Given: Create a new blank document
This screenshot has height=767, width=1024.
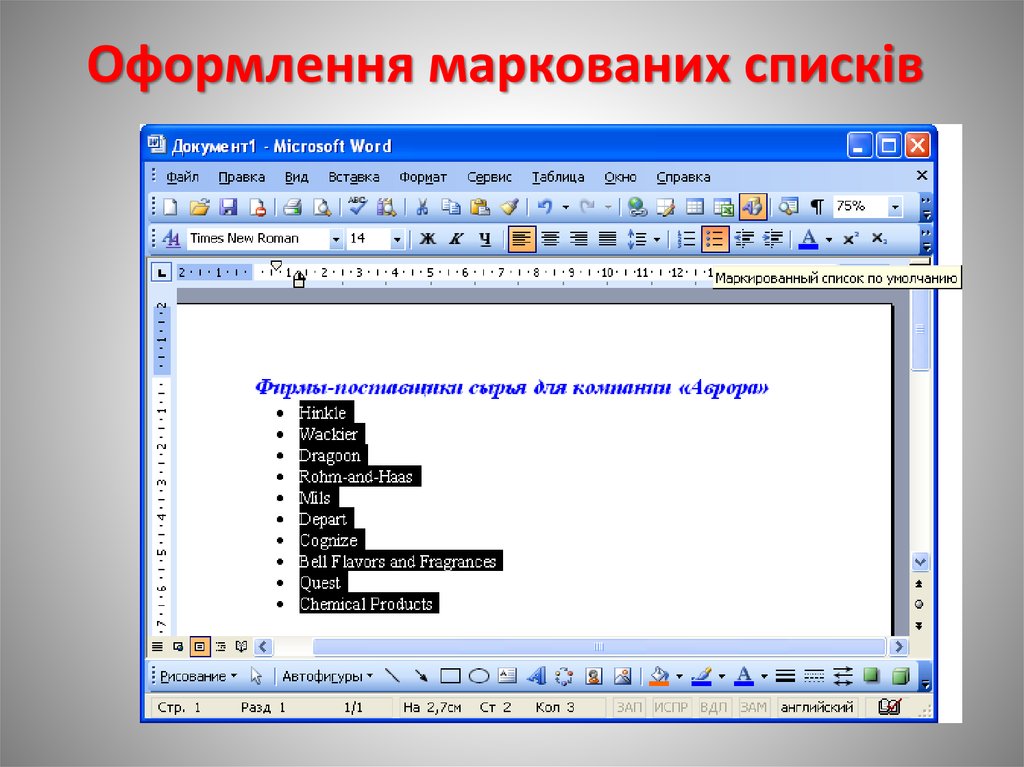Looking at the screenshot, I should point(170,207).
